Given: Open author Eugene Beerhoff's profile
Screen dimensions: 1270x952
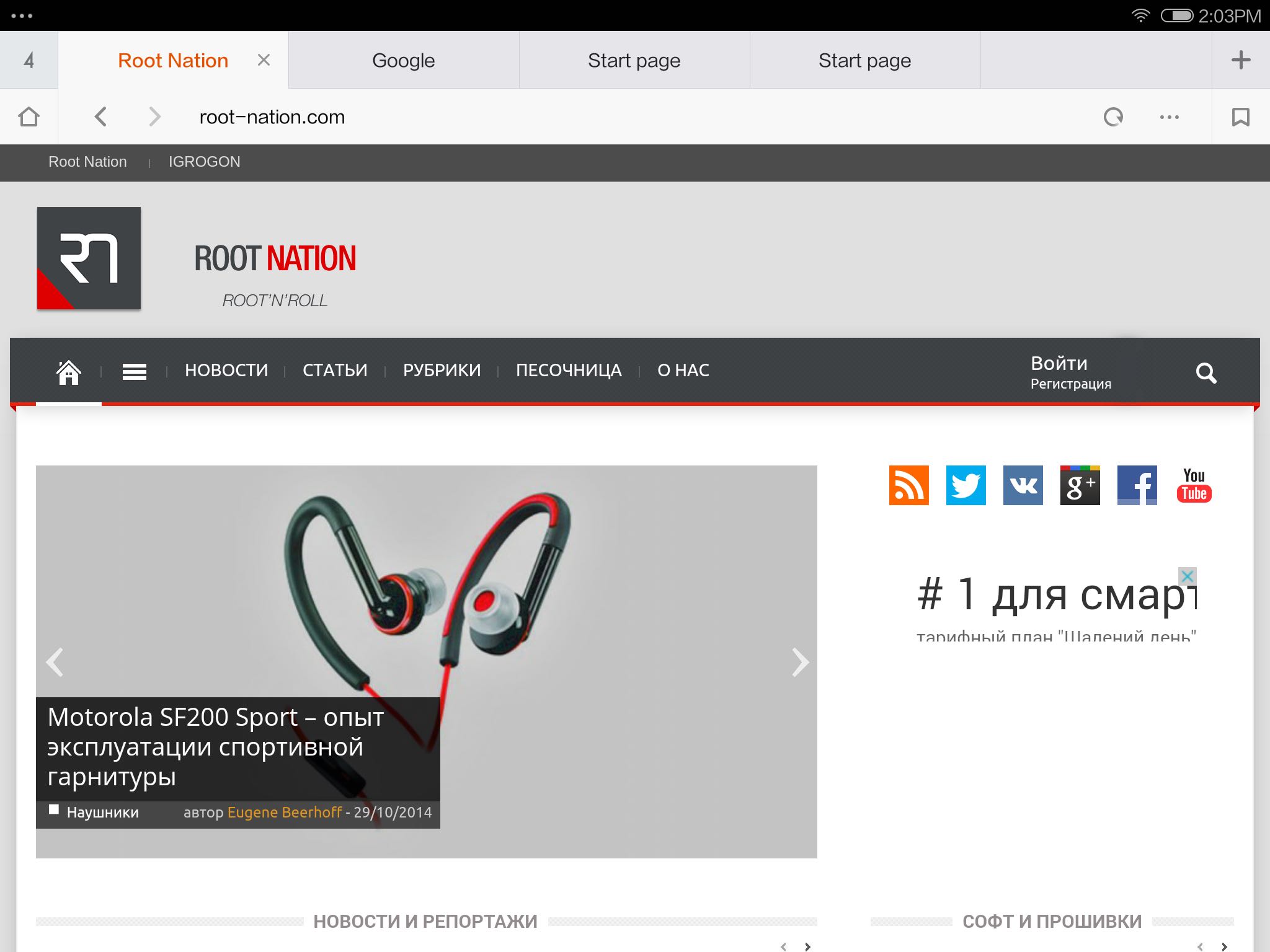Looking at the screenshot, I should 285,813.
